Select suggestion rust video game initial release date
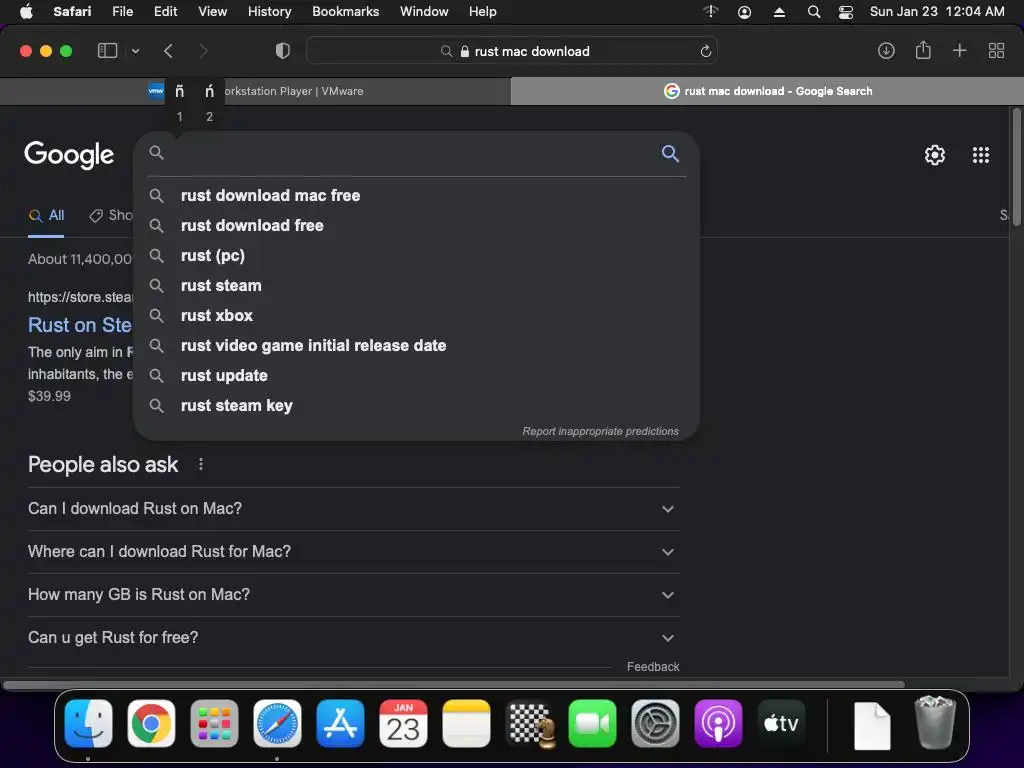The width and height of the screenshot is (1024, 768). 416,345
